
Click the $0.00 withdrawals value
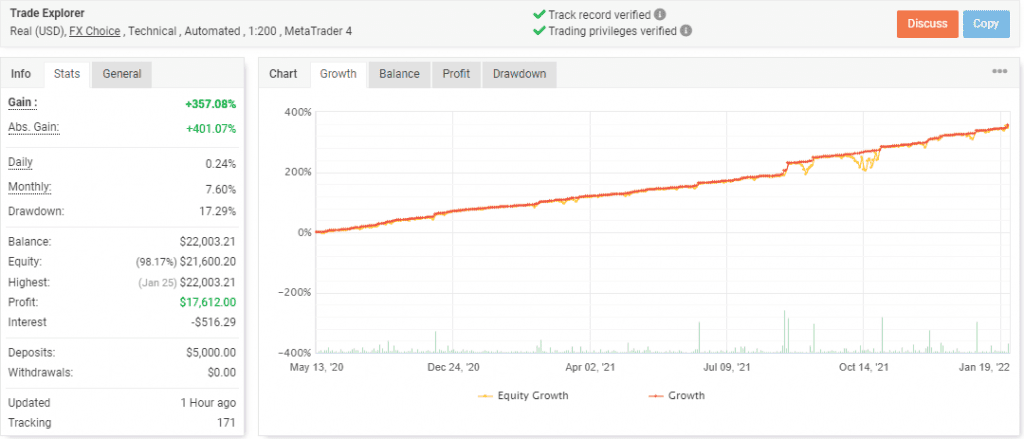[223, 373]
